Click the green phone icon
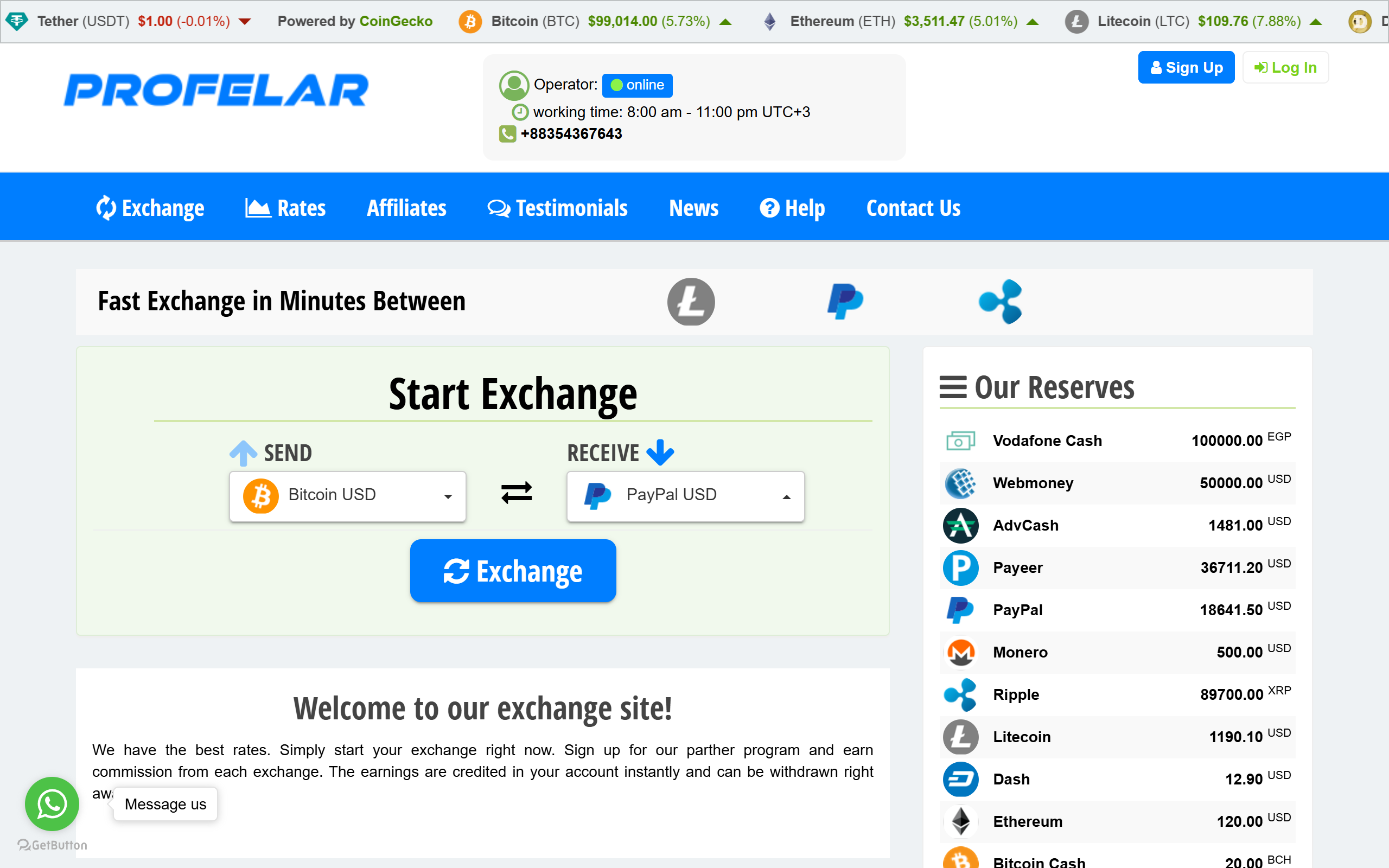This screenshot has width=1389, height=868. click(x=507, y=134)
